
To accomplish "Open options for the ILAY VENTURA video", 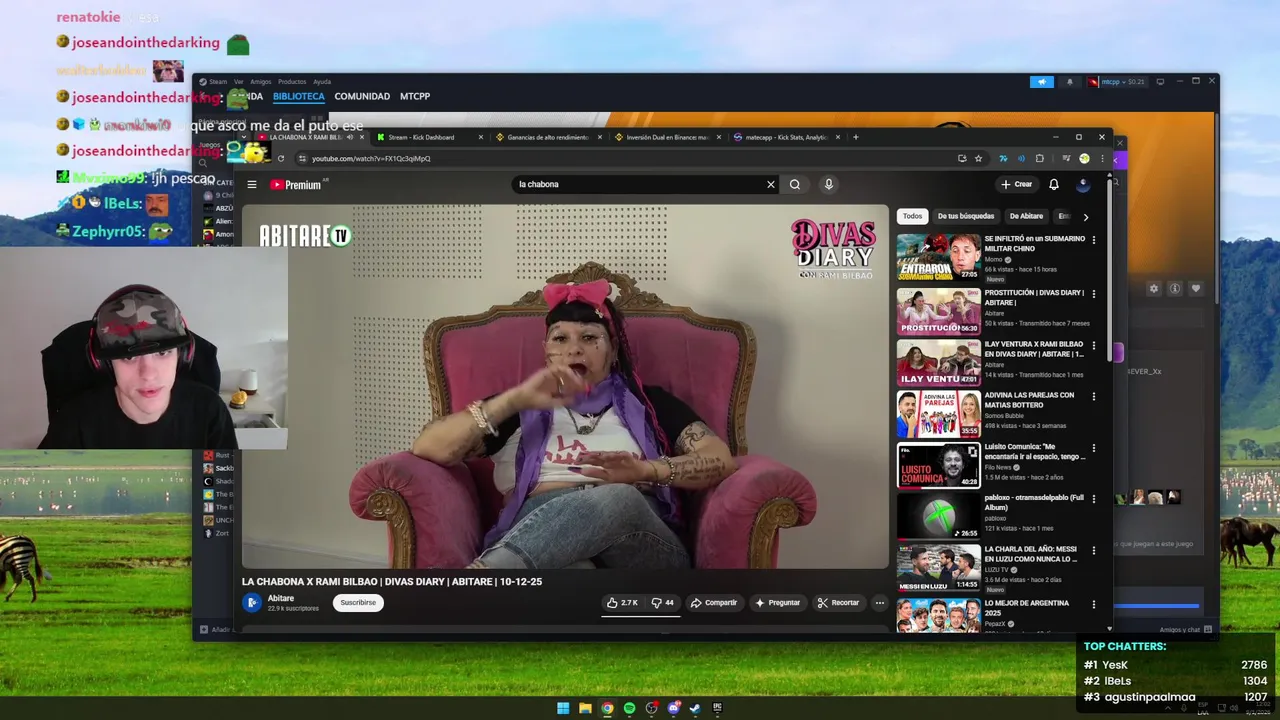I will (x=1093, y=345).
